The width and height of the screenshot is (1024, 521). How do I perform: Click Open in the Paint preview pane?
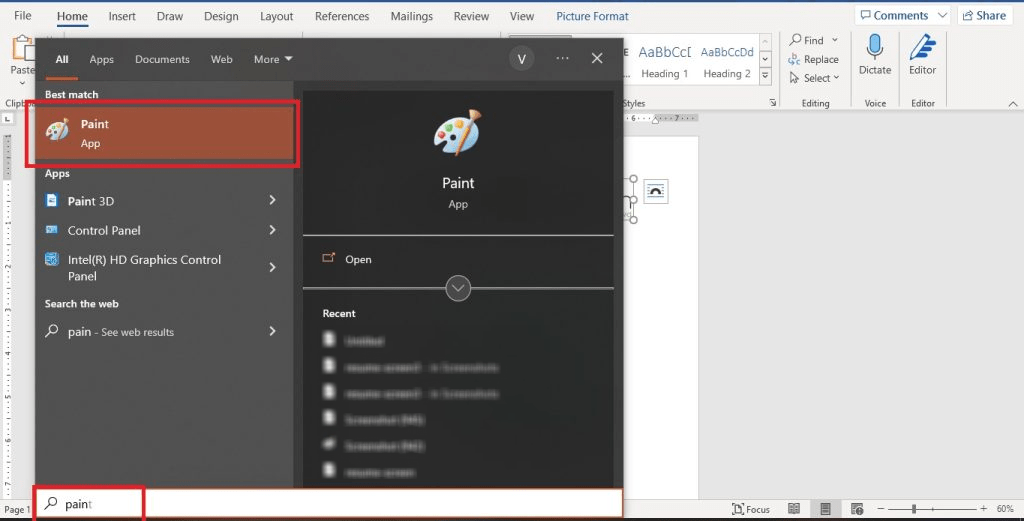[347, 259]
